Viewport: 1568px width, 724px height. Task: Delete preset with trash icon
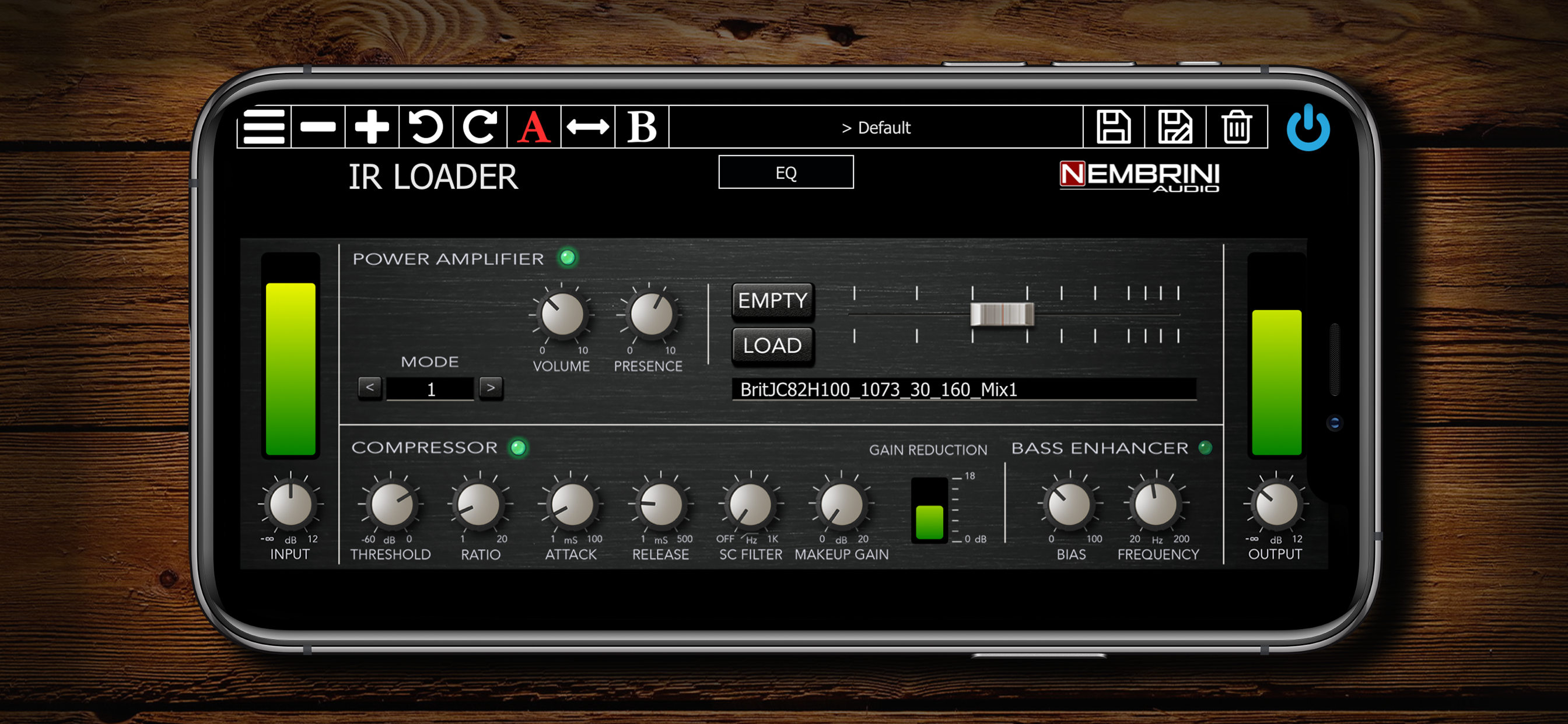tap(1236, 126)
